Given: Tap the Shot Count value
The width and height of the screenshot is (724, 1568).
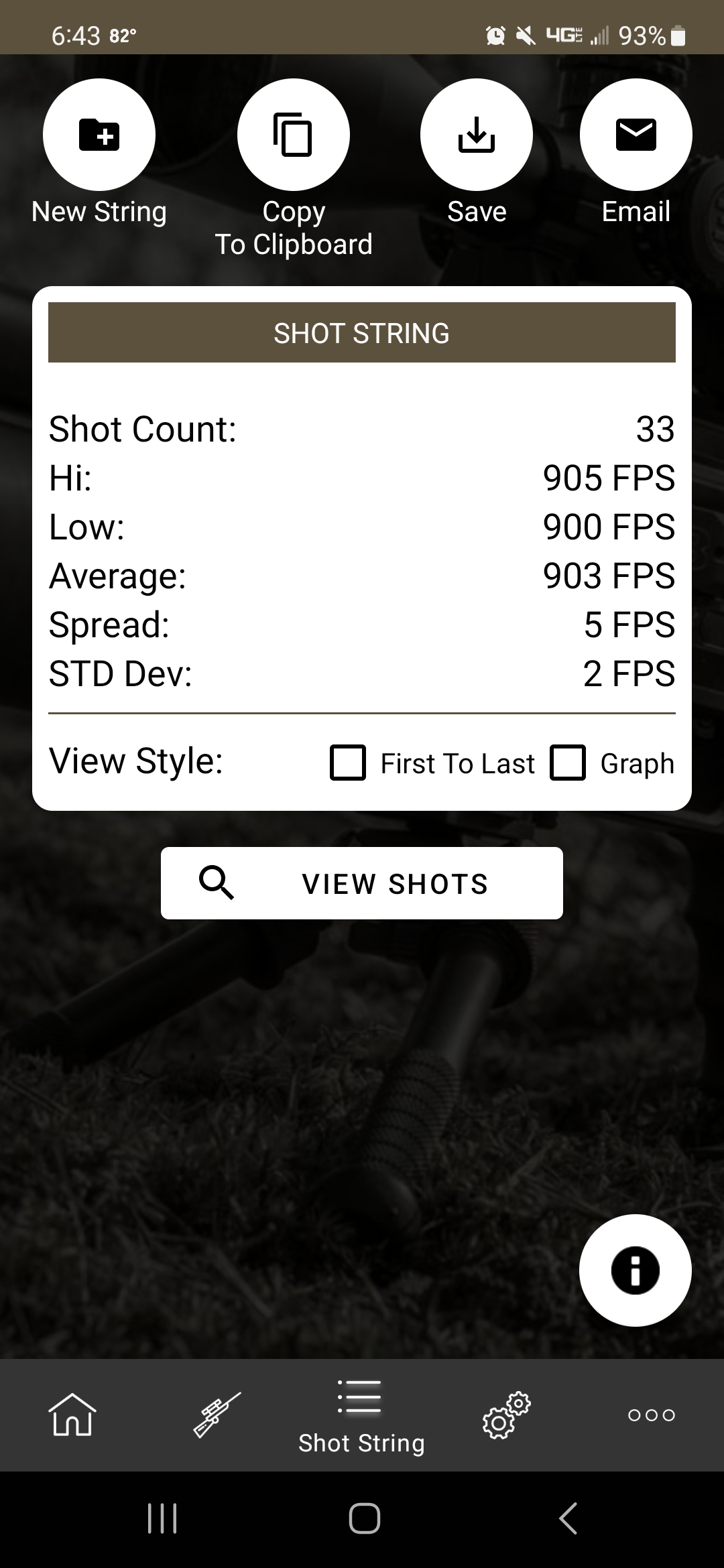Looking at the screenshot, I should coord(655,429).
